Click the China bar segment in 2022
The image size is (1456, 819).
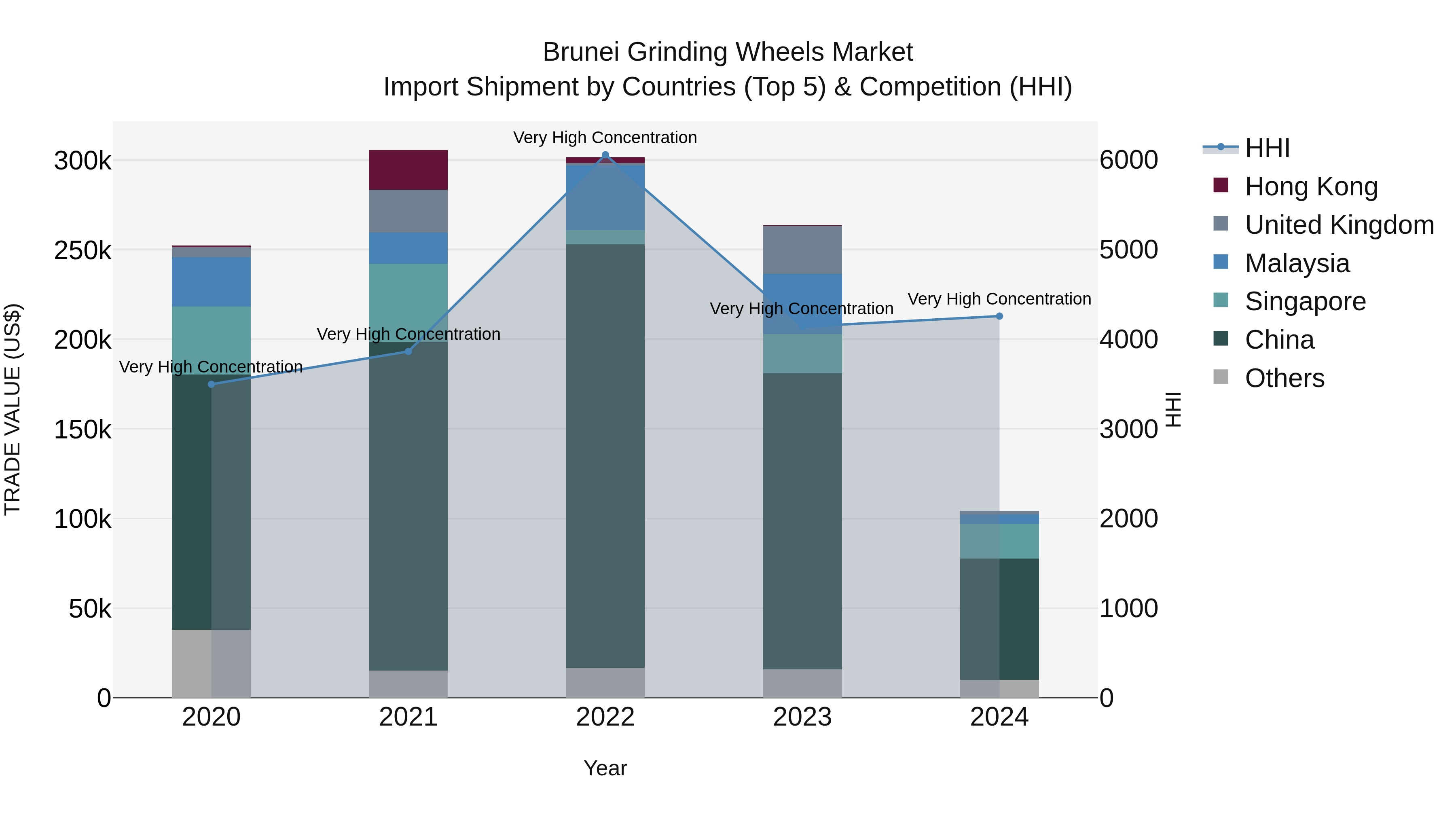click(x=605, y=456)
